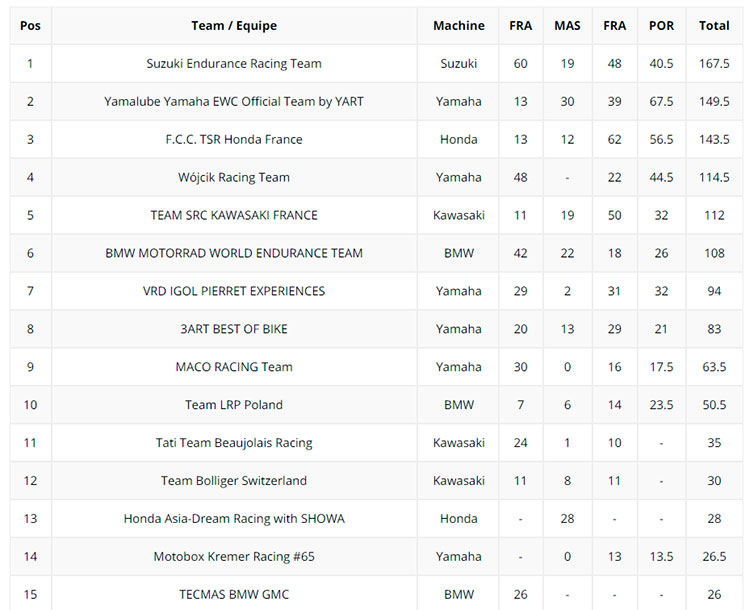The height and width of the screenshot is (610, 745).
Task: Click Yamalube Yamaha EWC Official Team name
Action: (234, 101)
